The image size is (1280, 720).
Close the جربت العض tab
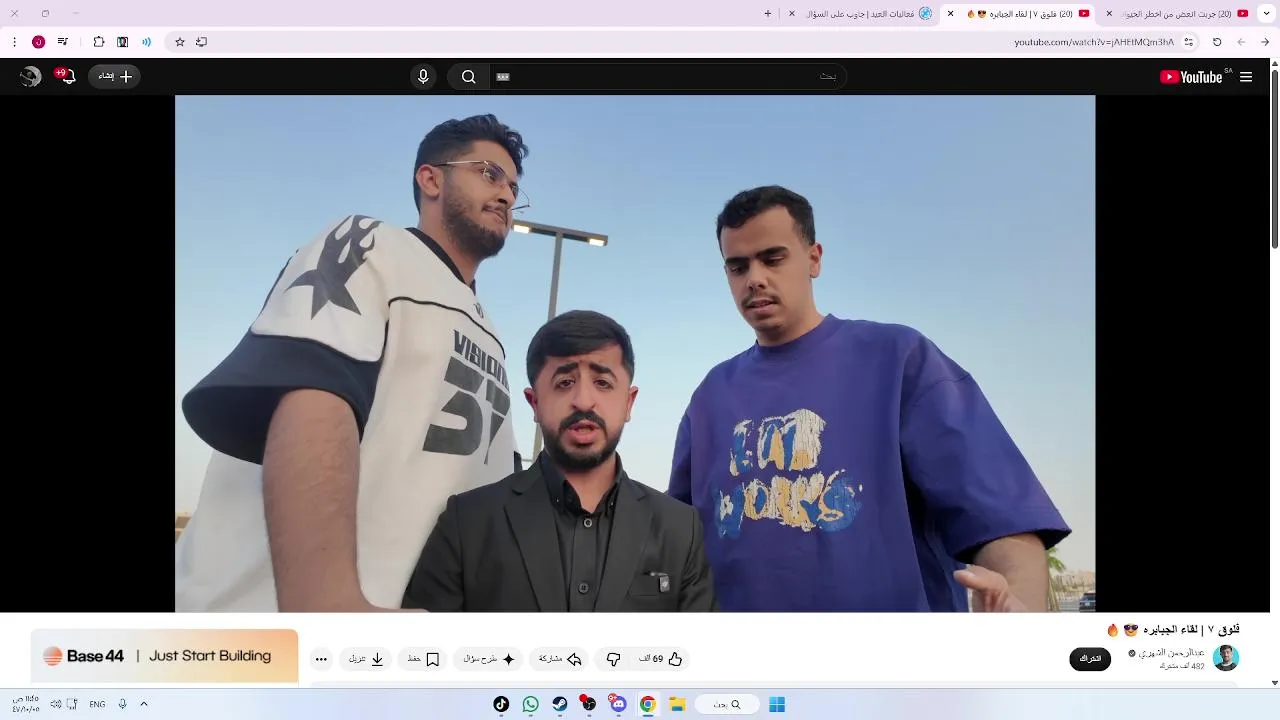point(1109,14)
